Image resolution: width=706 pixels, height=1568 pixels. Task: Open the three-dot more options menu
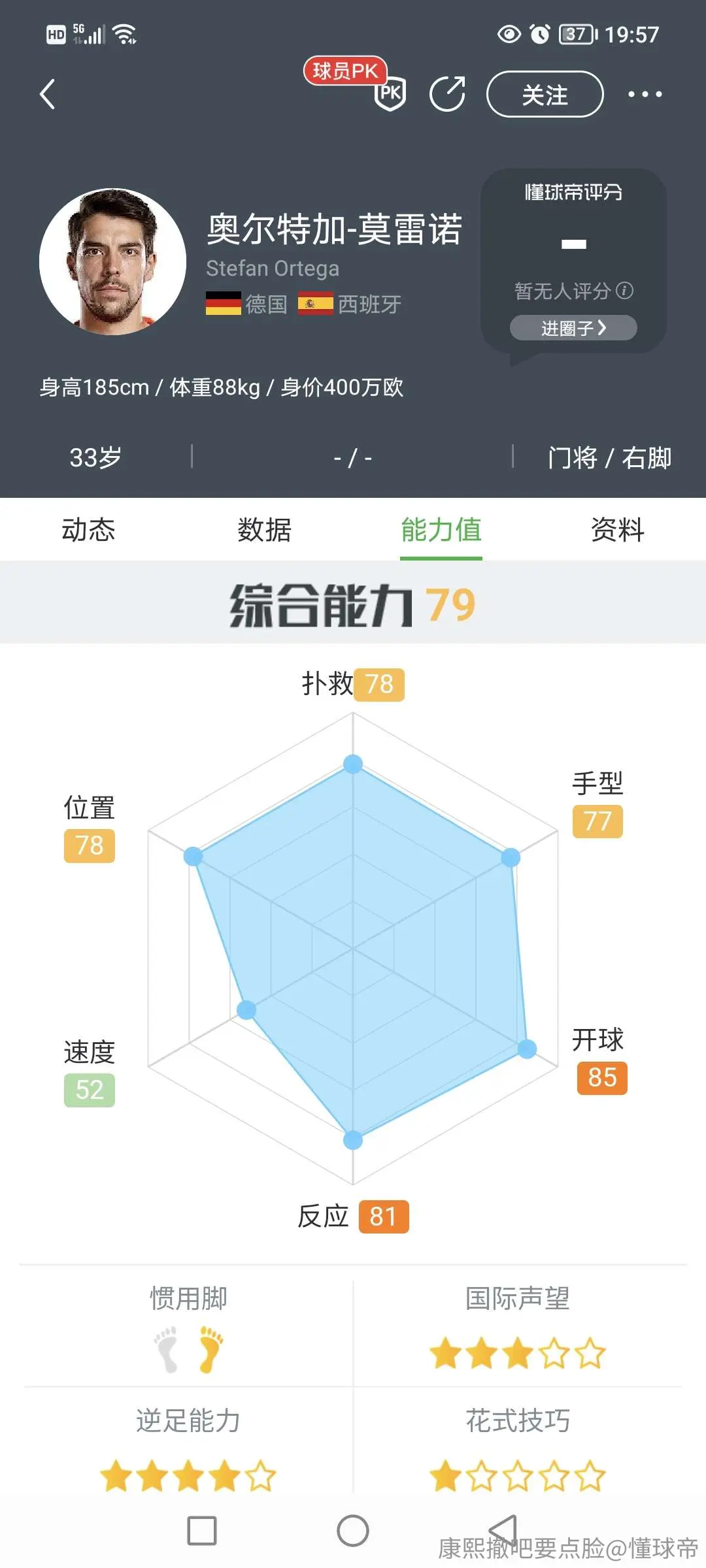(x=645, y=94)
